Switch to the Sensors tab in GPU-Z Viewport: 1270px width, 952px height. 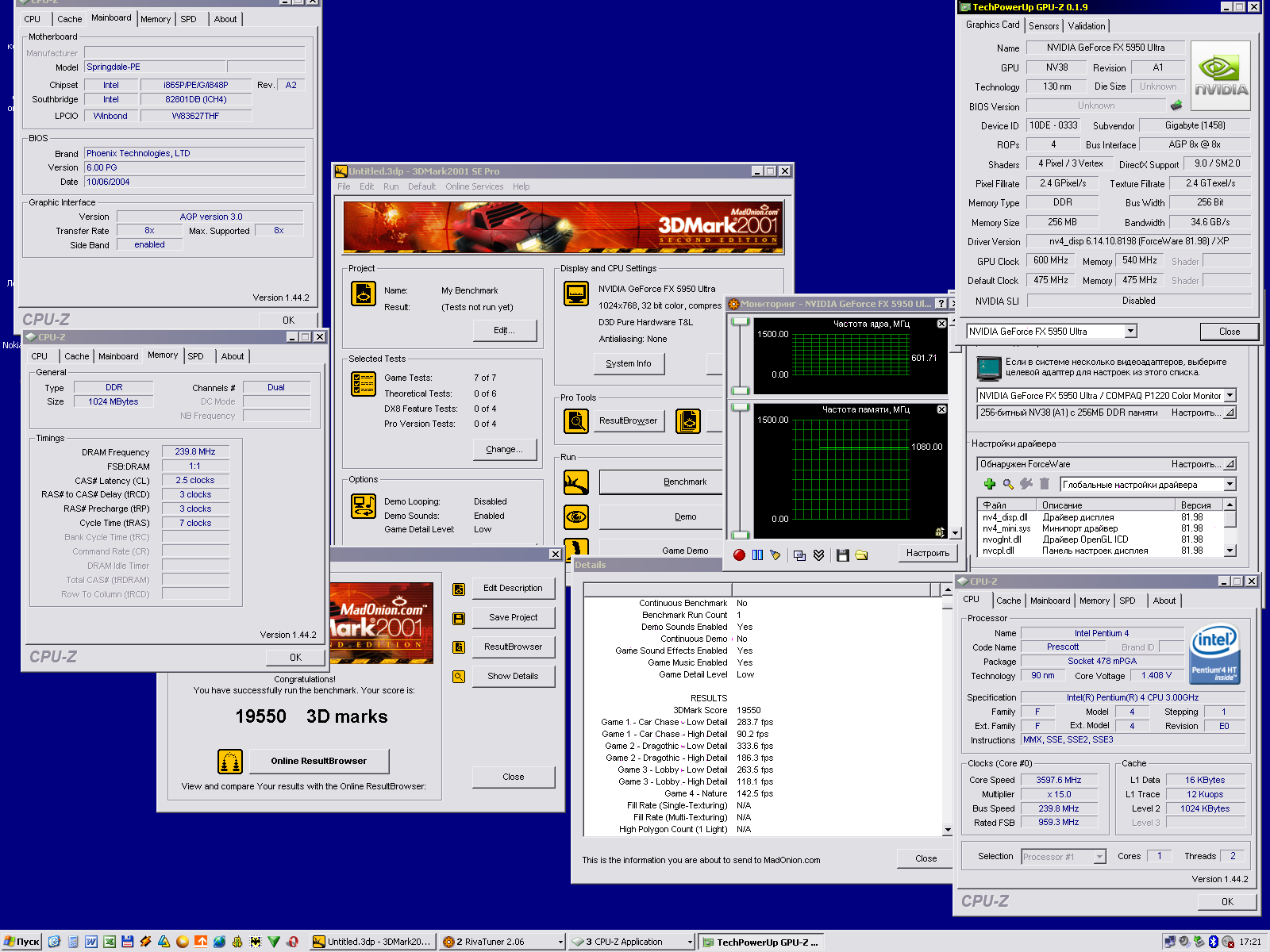[1044, 26]
